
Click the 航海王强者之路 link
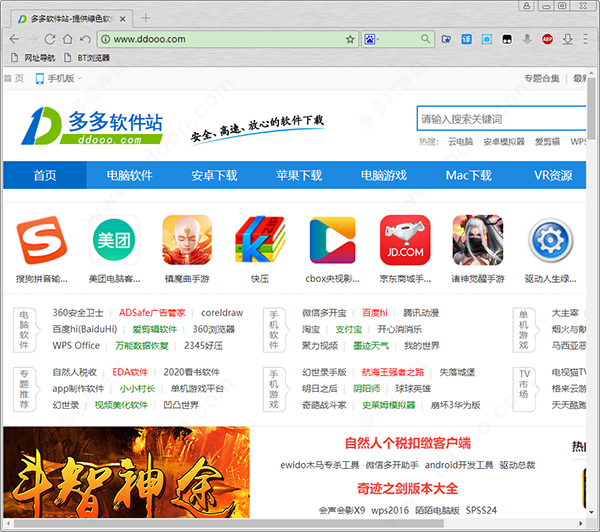(x=393, y=372)
